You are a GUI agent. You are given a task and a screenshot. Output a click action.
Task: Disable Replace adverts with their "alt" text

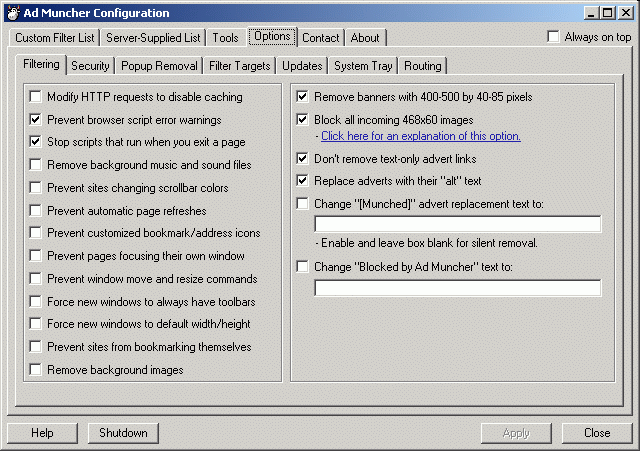[302, 180]
